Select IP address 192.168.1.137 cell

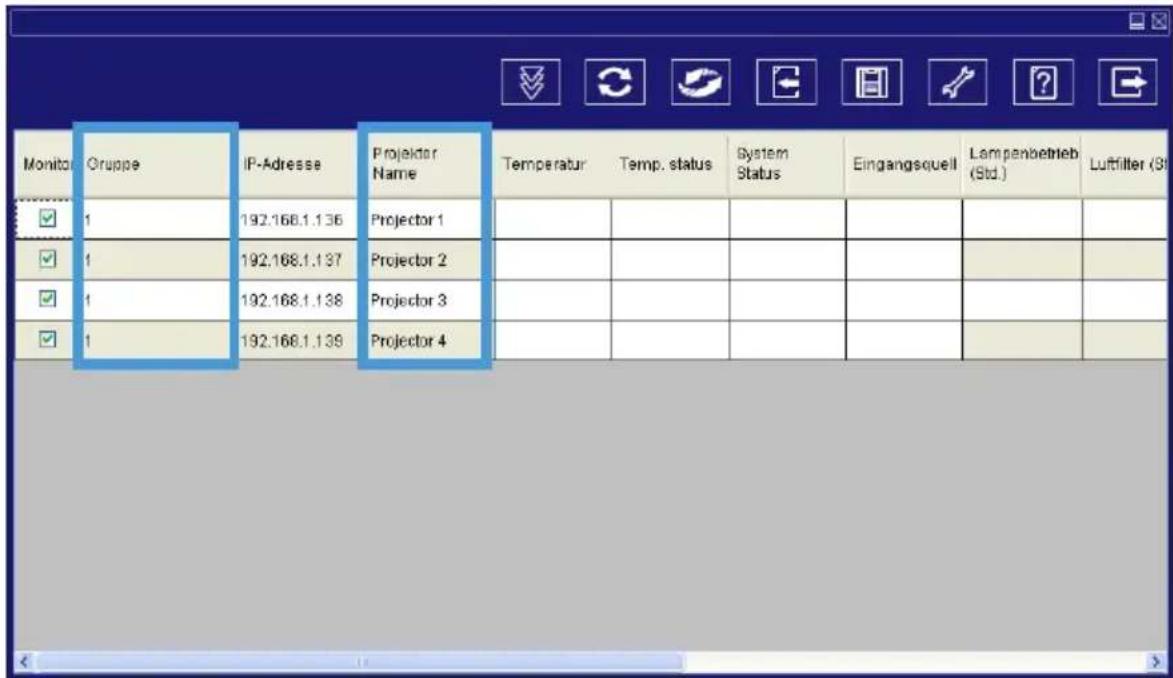(298, 260)
